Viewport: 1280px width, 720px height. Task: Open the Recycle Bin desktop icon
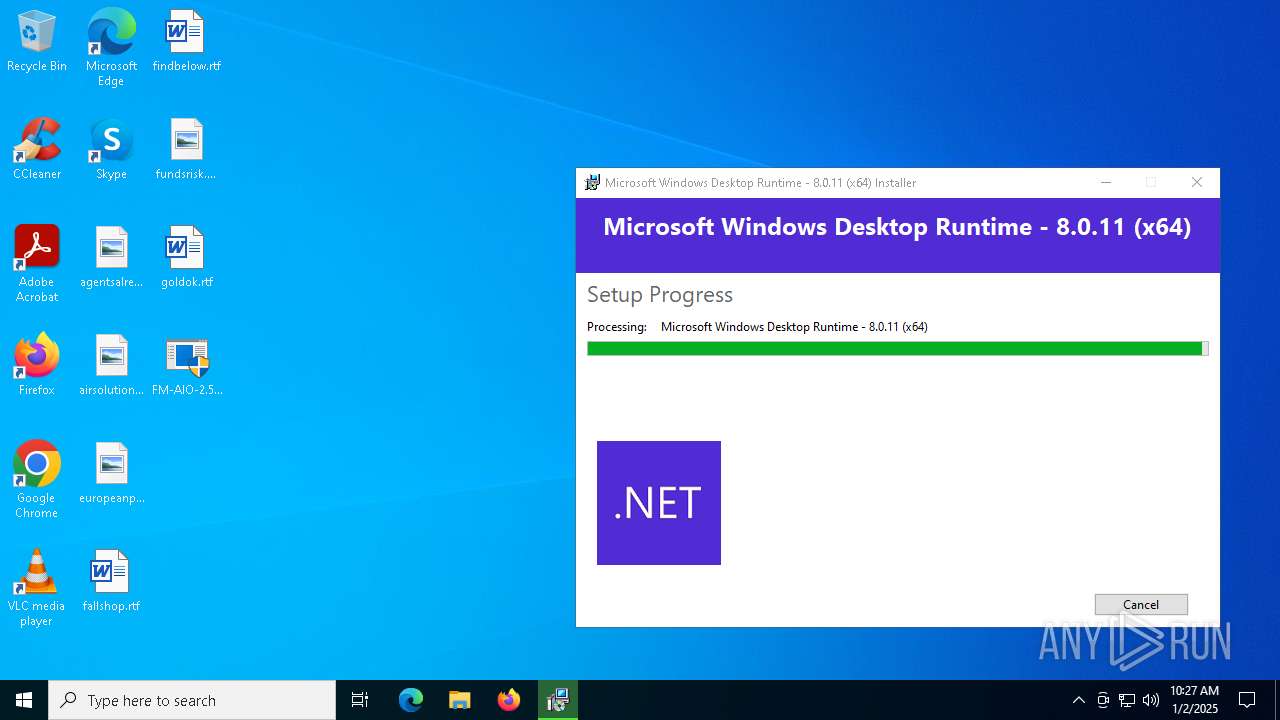click(x=37, y=42)
